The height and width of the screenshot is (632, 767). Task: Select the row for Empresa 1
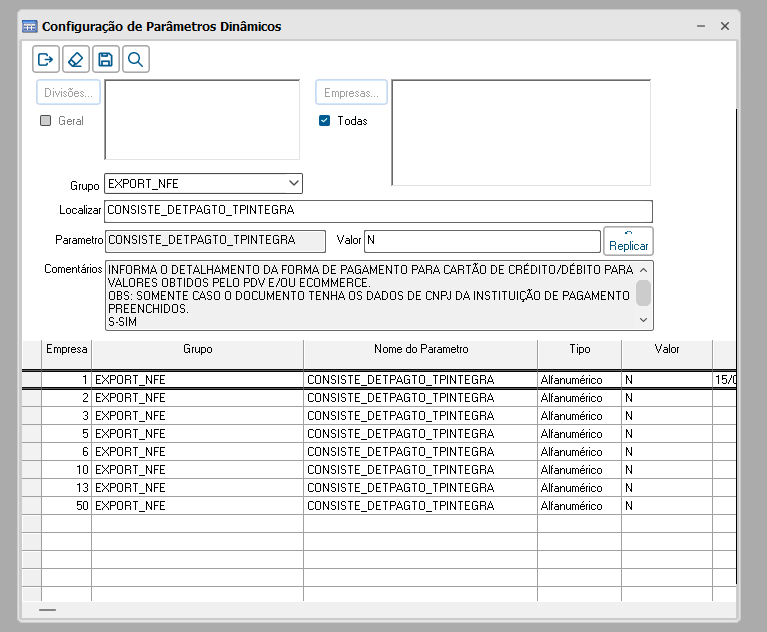click(x=379, y=380)
